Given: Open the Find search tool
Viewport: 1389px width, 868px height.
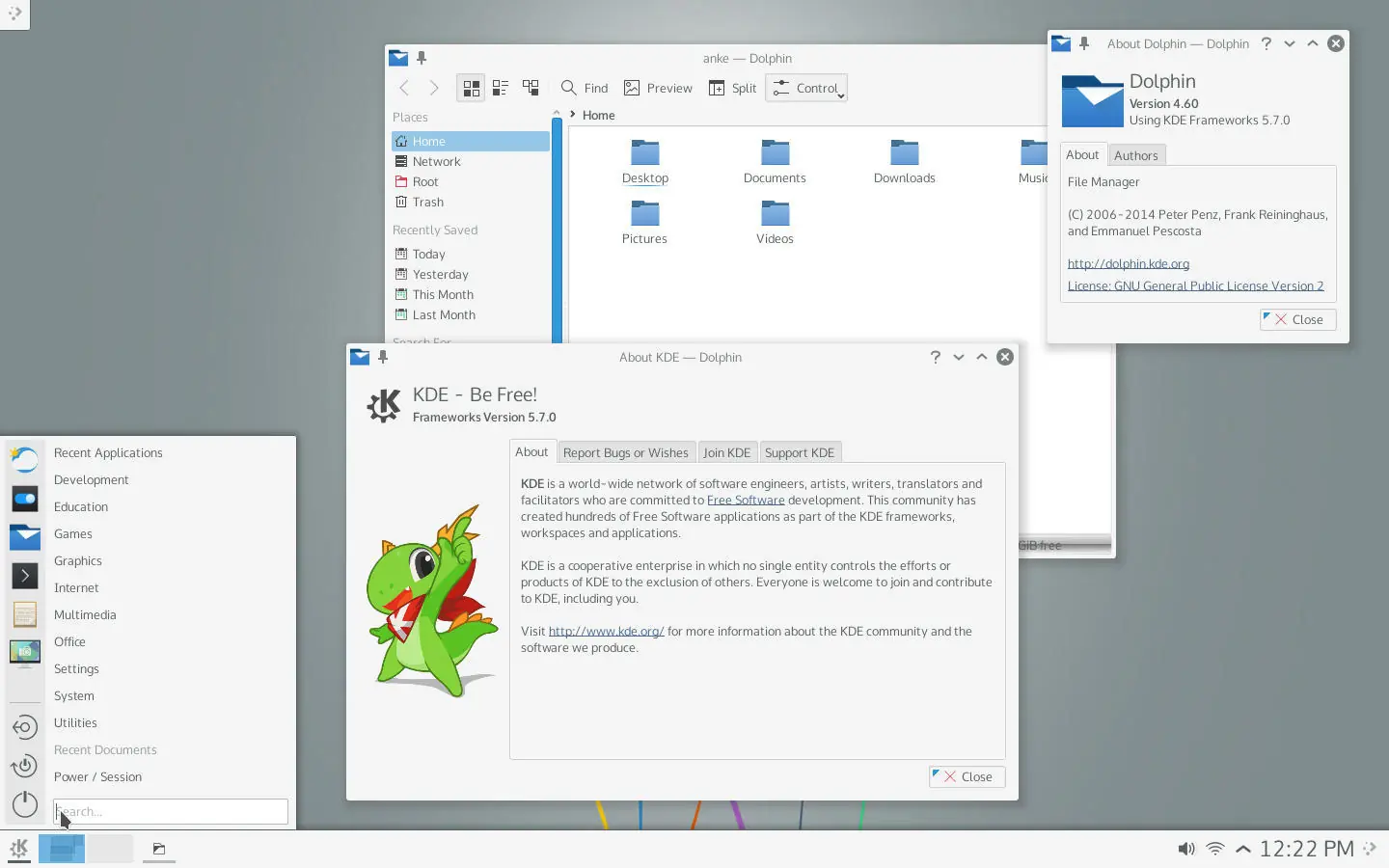Looking at the screenshot, I should (x=585, y=88).
